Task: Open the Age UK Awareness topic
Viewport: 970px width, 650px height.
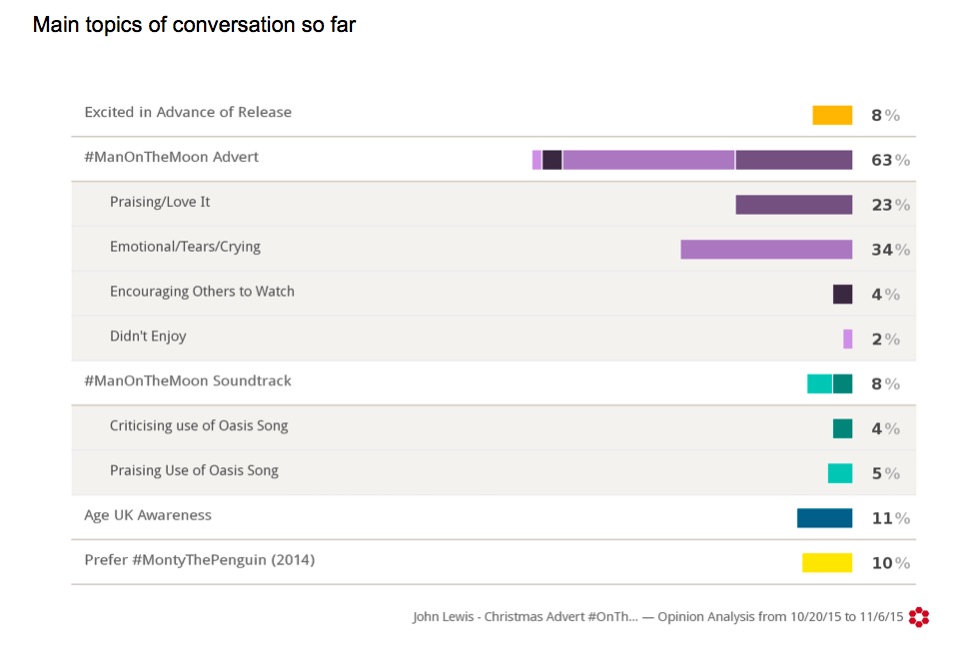Action: (x=148, y=516)
